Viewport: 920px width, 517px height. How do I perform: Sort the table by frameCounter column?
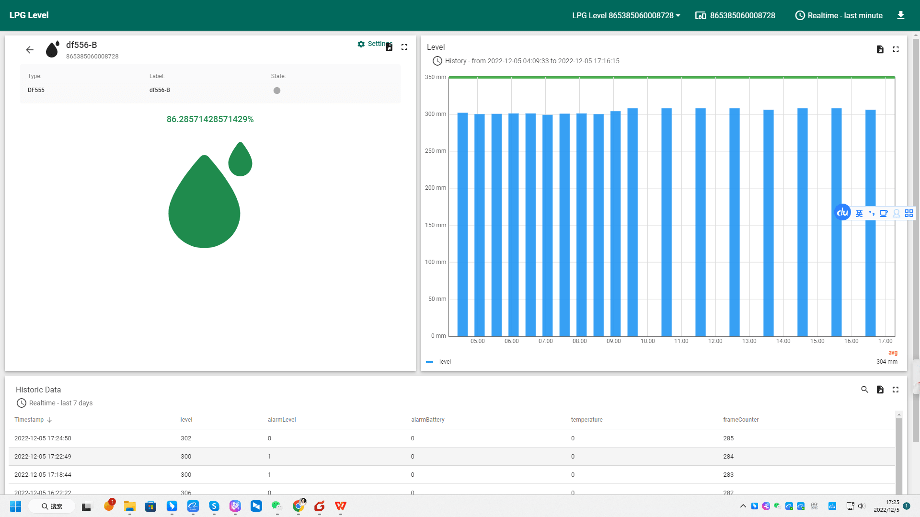point(740,419)
